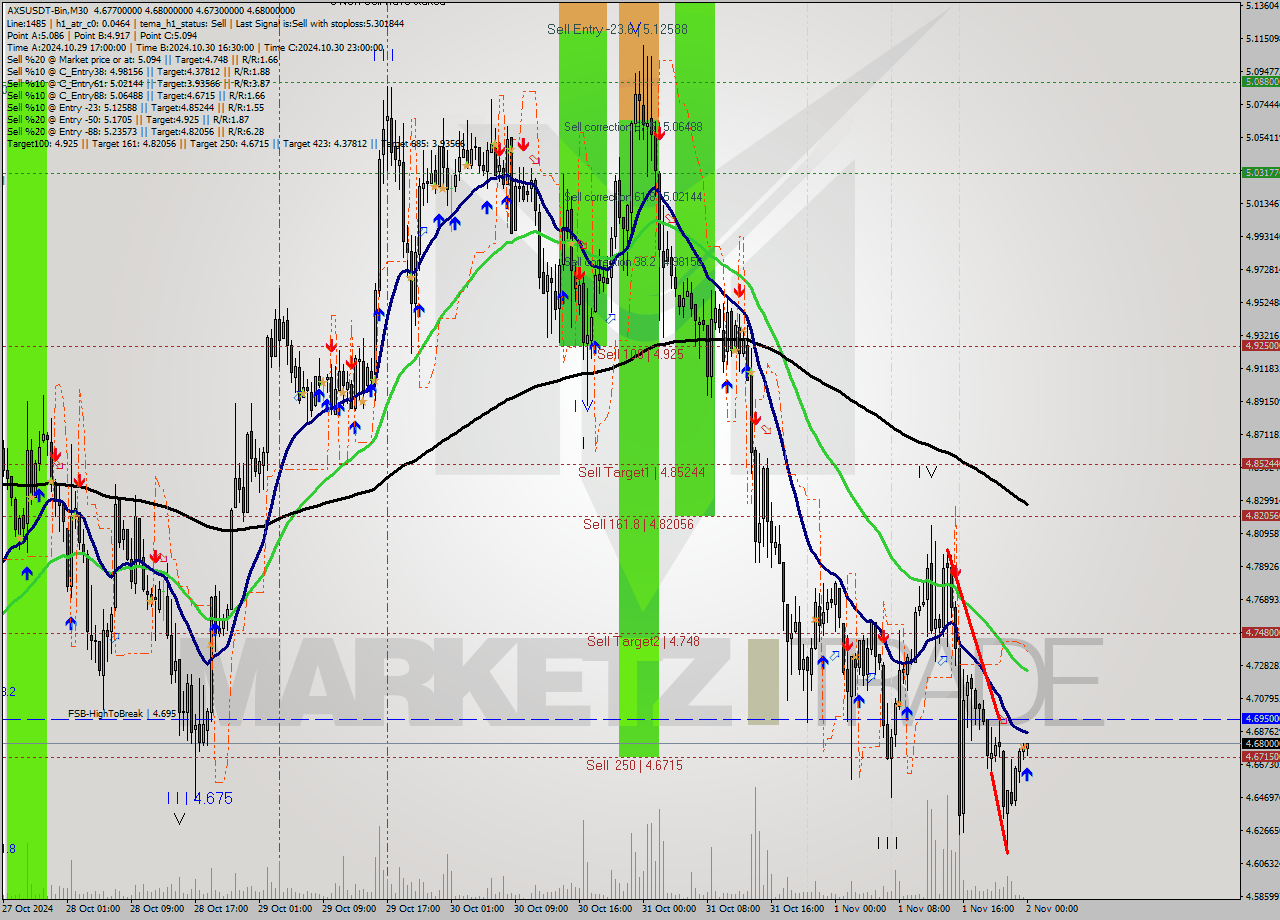Viewport: 1280px width, 920px height.
Task: Click the '2 Nov 00:00' time axis label
Action: (x=1051, y=909)
